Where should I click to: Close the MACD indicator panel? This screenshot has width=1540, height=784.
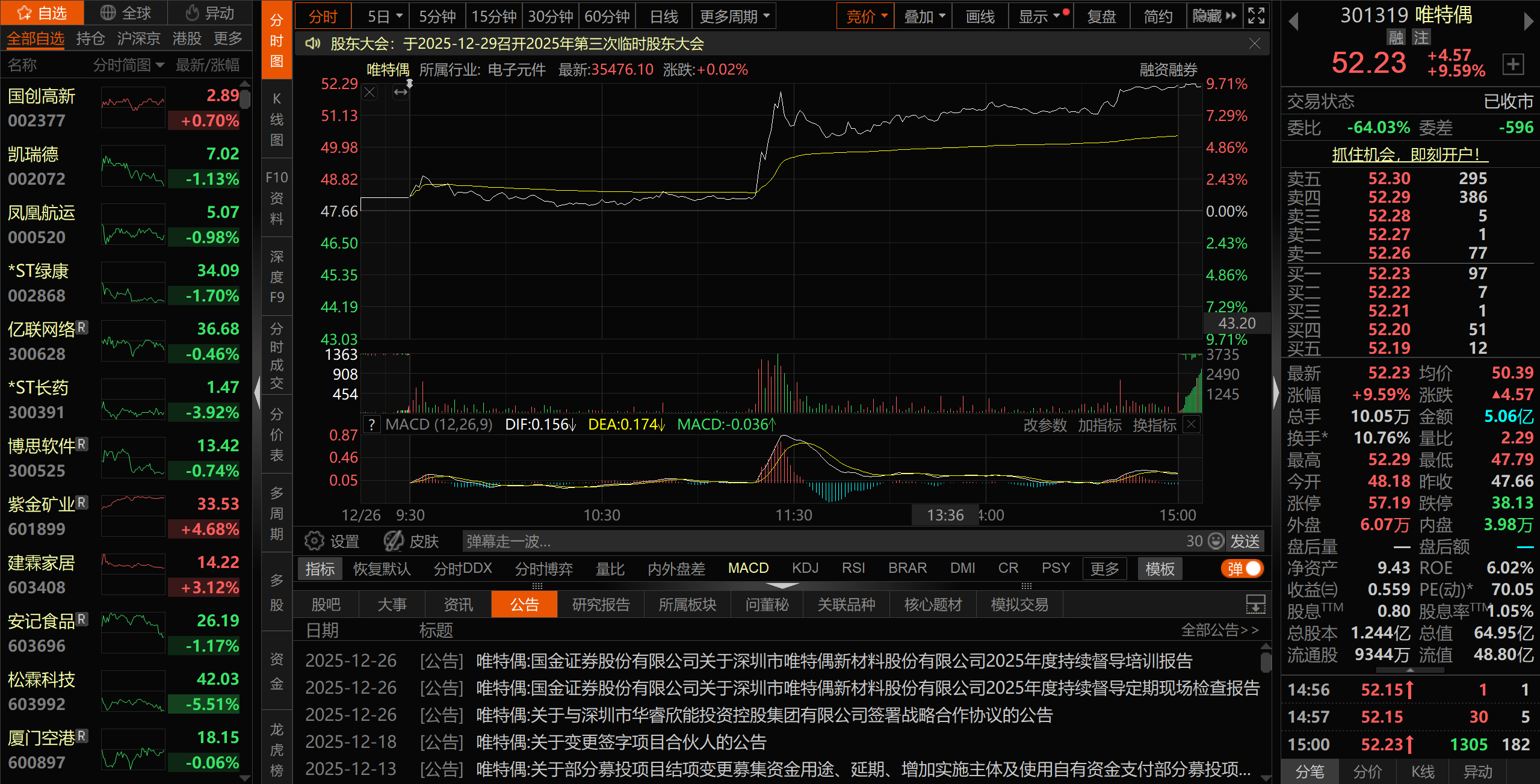[1191, 425]
